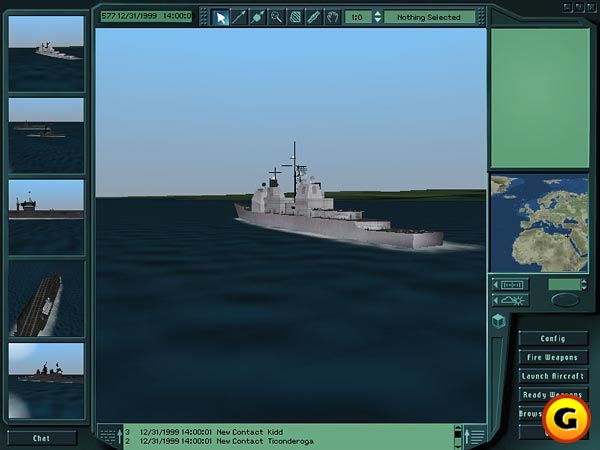
Task: Open the first ship camera thumbnail
Action: tap(46, 54)
